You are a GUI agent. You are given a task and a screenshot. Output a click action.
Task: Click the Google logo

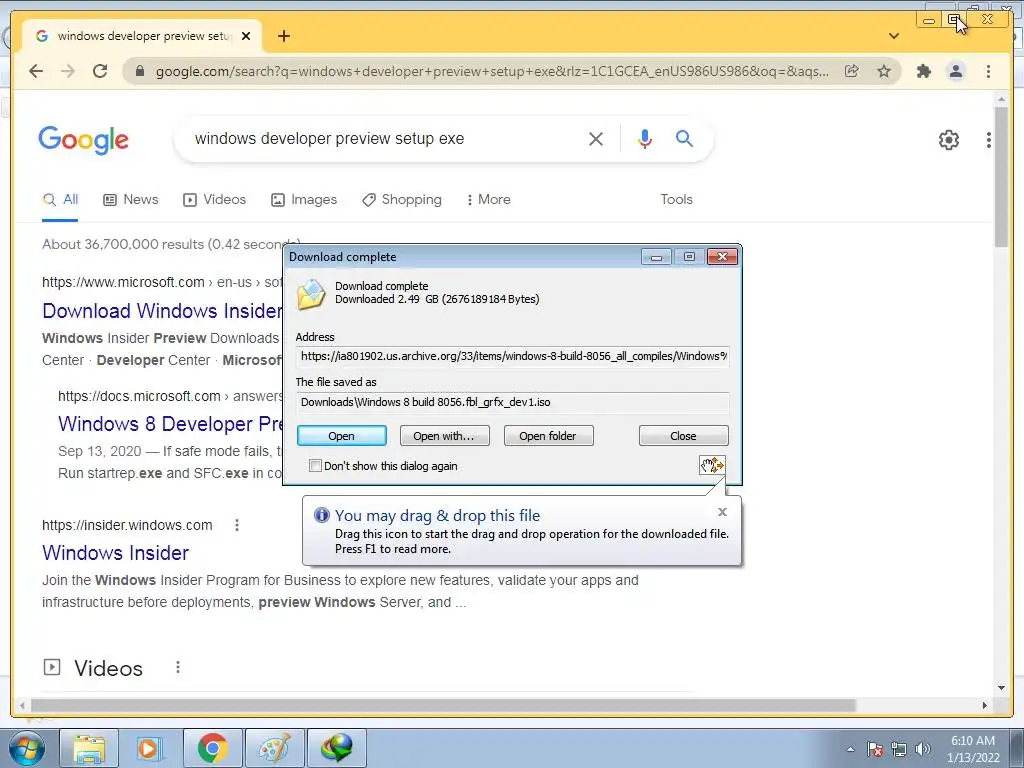[84, 140]
